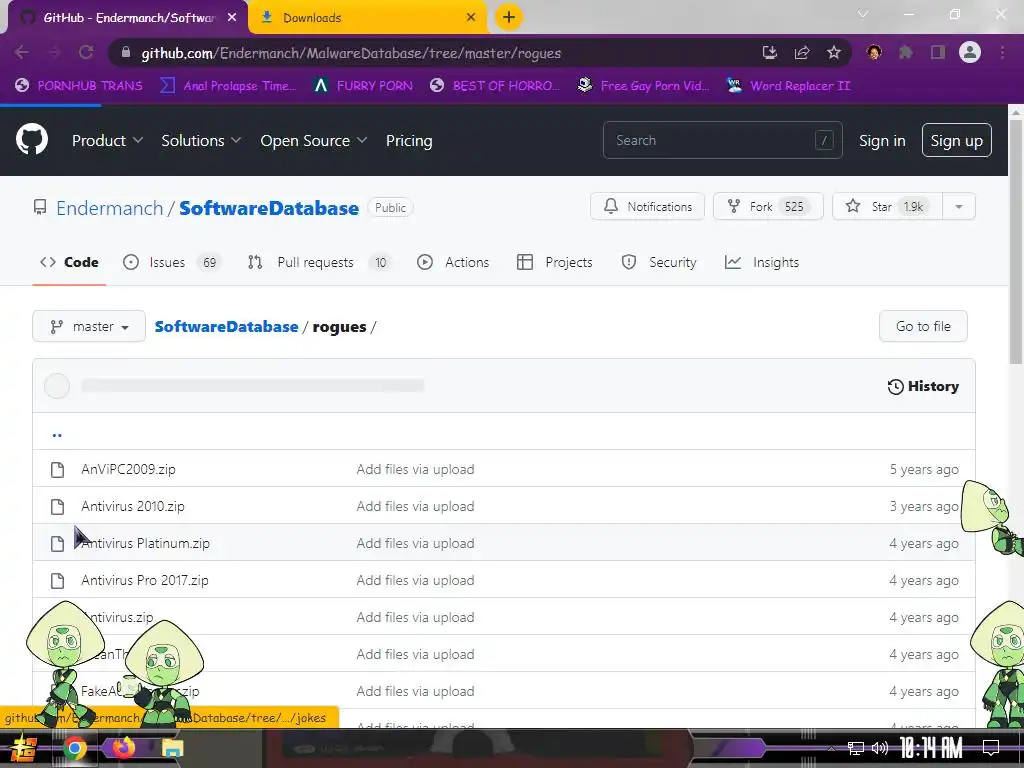The height and width of the screenshot is (768, 1024).
Task: Go to parent directory via double dots
Action: coord(57,434)
